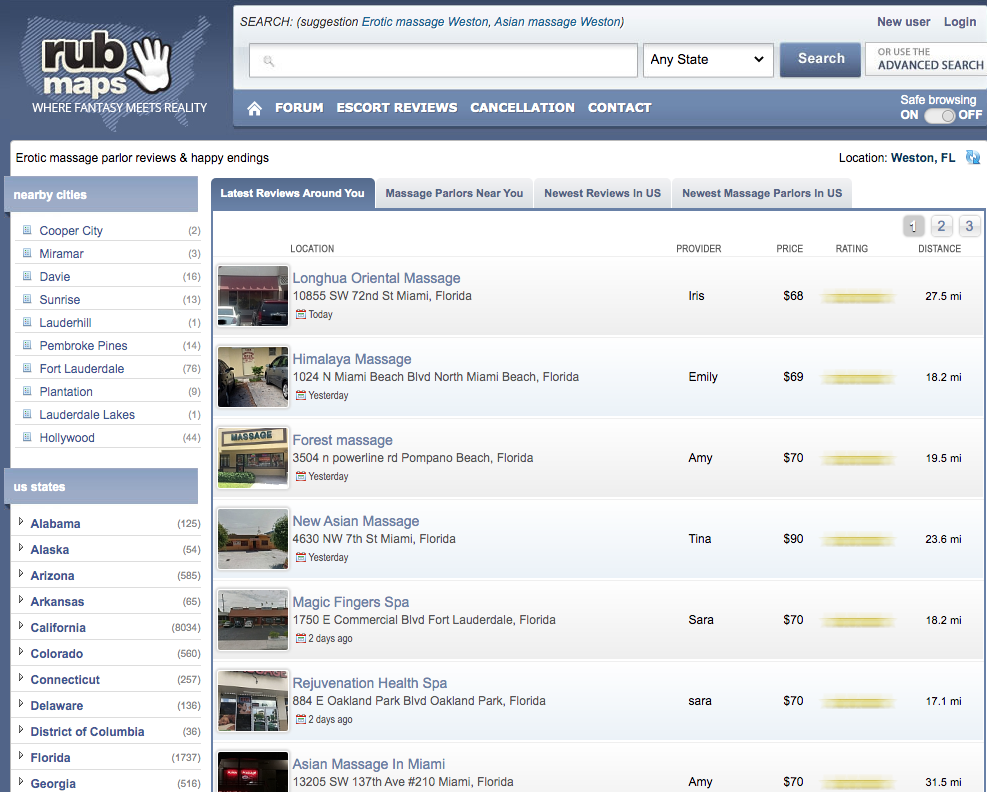Screen dimensions: 987x792
Task: Click Weston, FL location text
Action: [x=923, y=158]
